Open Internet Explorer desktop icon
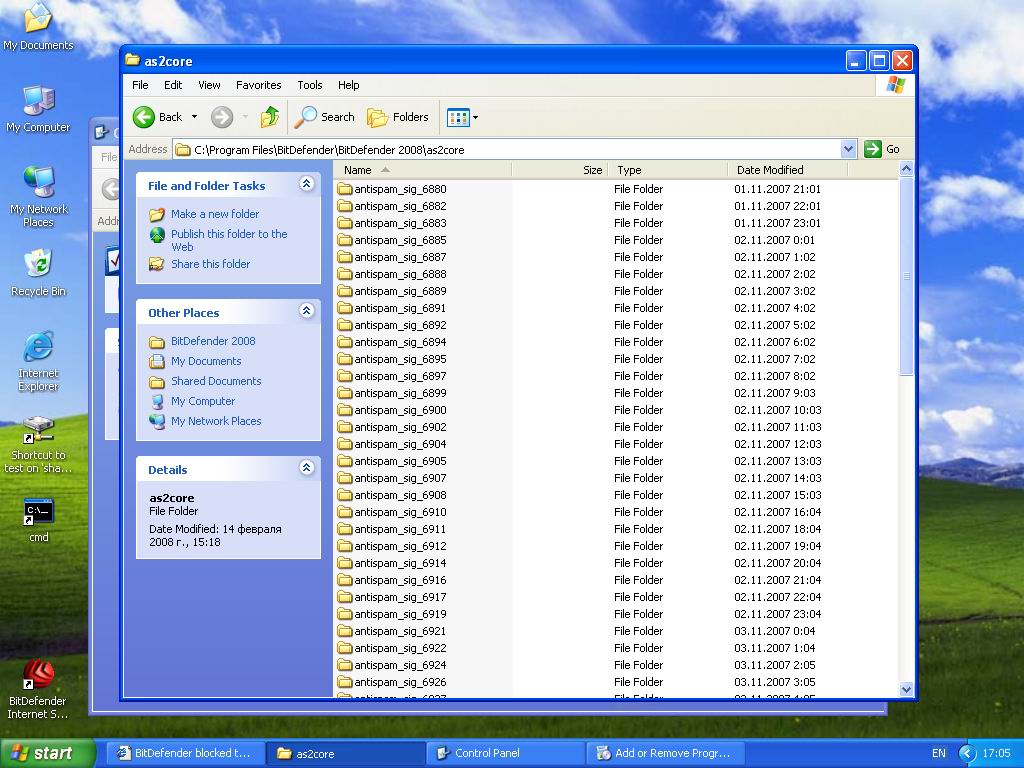This screenshot has height=768, width=1024. pyautogui.click(x=38, y=348)
